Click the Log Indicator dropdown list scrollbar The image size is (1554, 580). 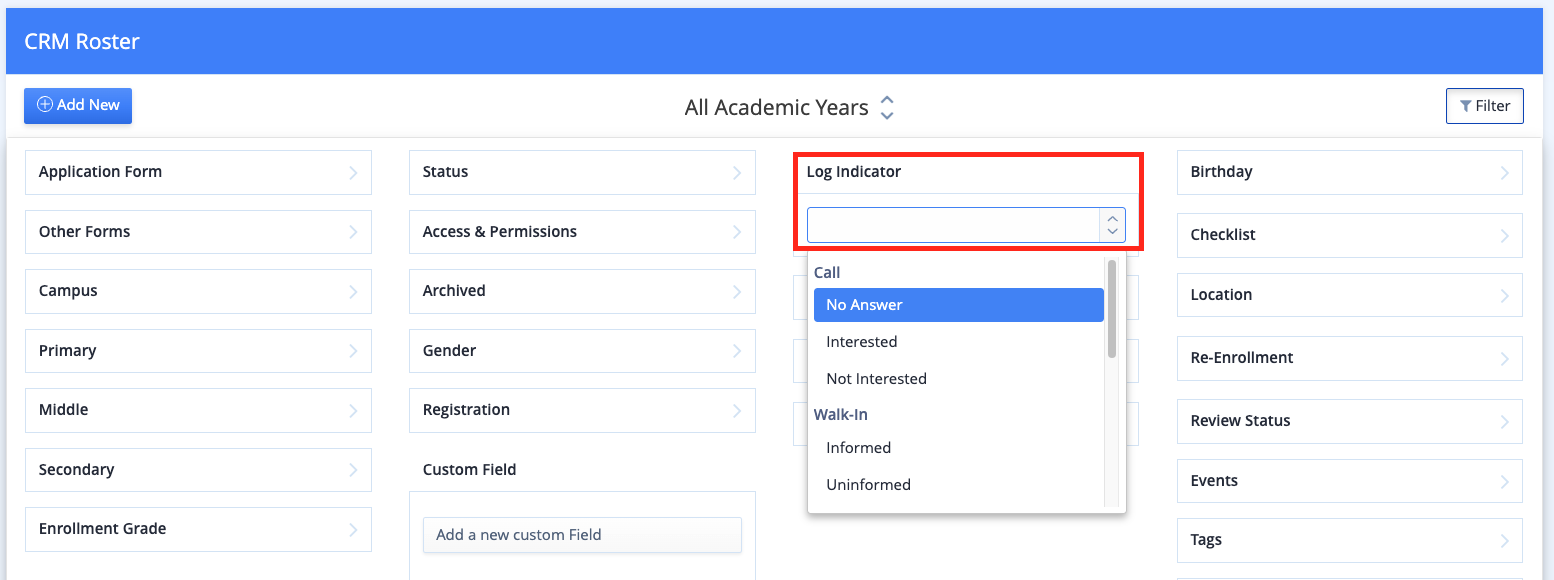point(1112,309)
